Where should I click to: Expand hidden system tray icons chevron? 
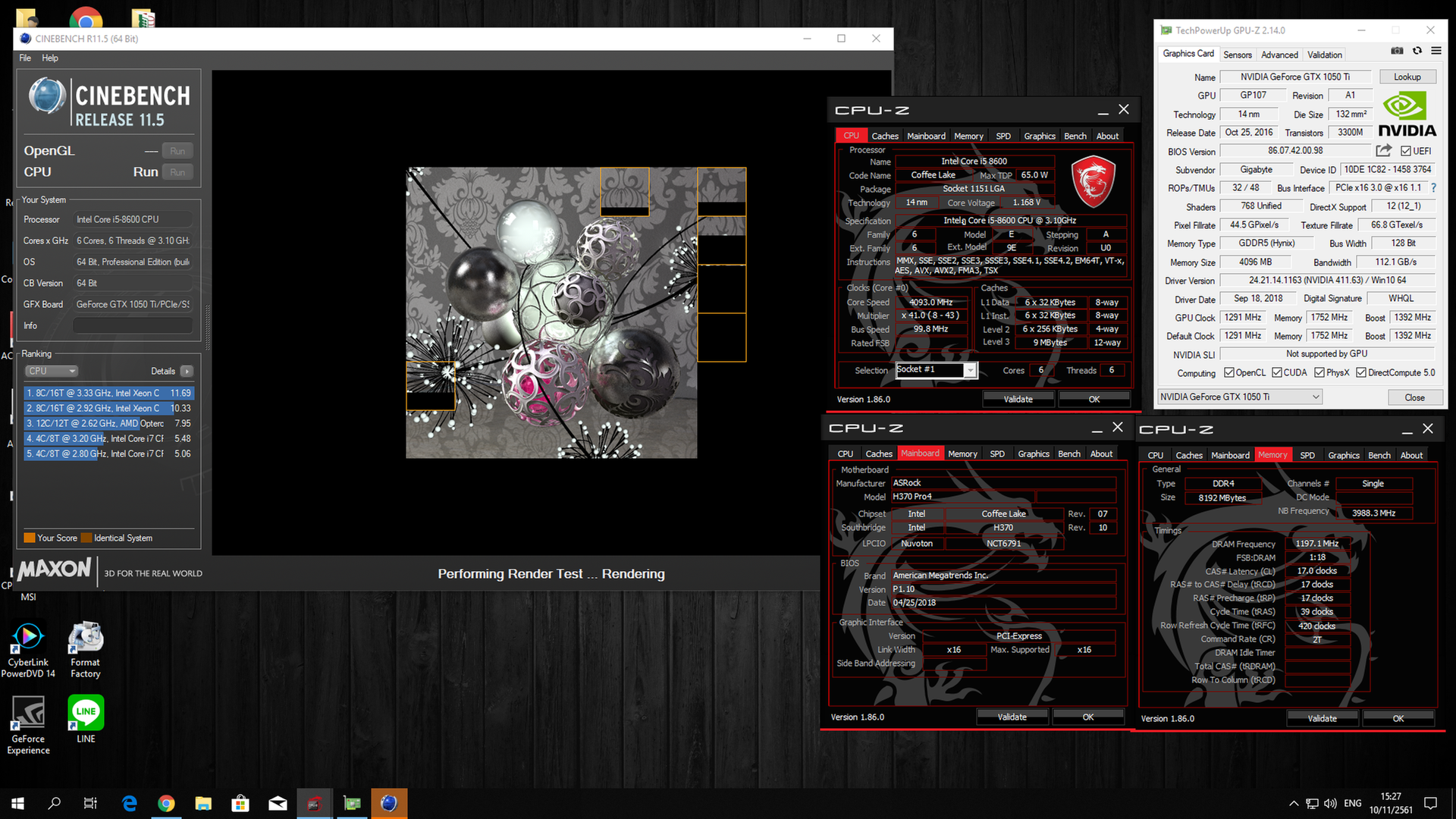(1293, 803)
